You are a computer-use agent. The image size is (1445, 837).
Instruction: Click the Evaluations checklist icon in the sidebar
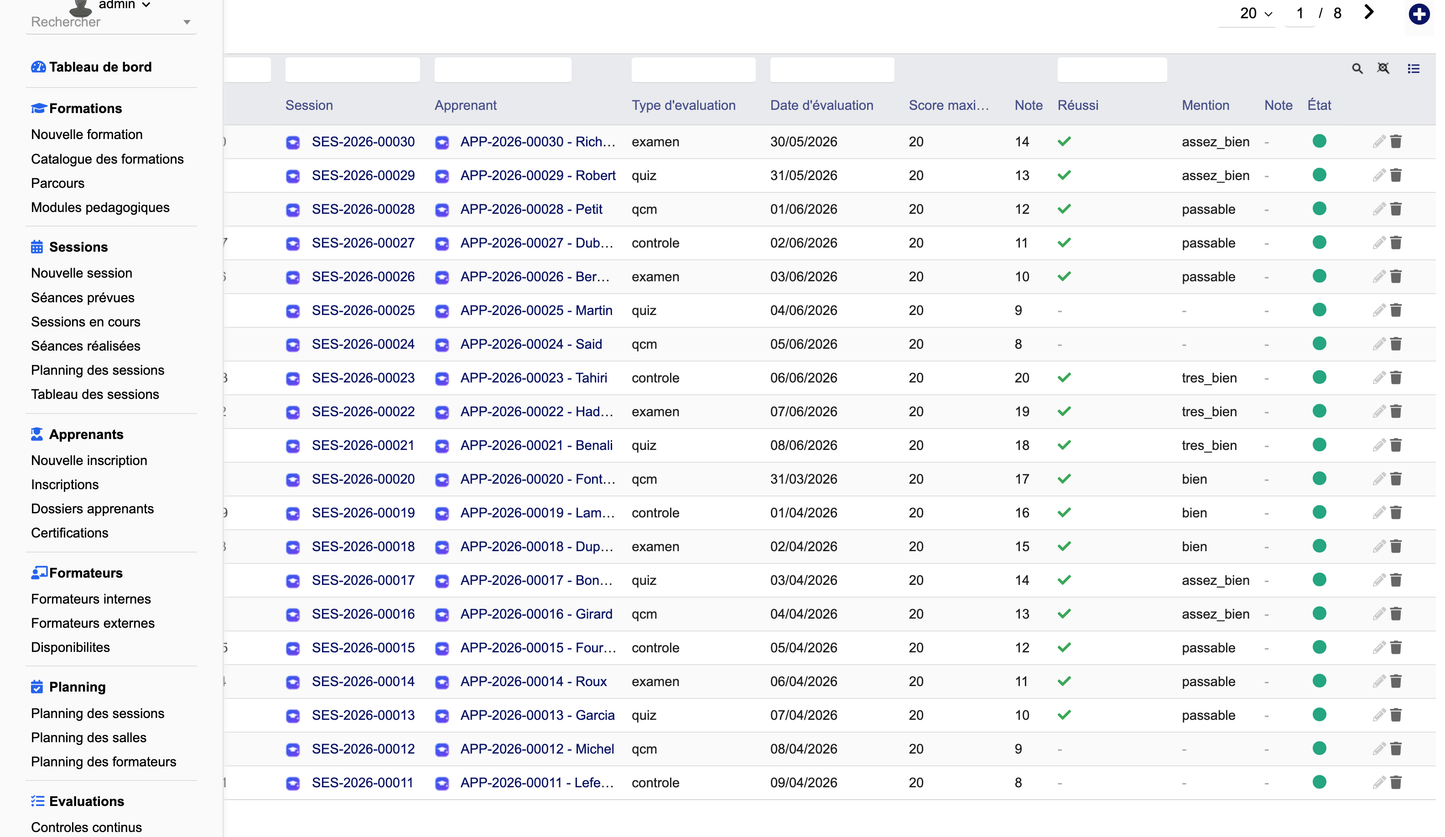38,801
